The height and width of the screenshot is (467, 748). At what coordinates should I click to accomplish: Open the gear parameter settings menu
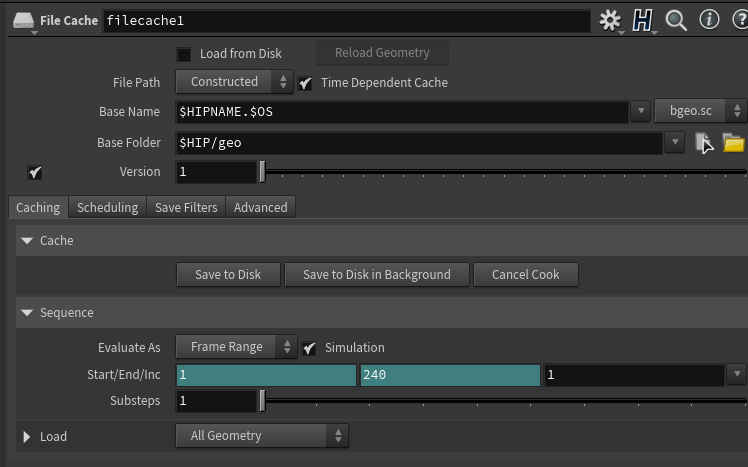[609, 20]
